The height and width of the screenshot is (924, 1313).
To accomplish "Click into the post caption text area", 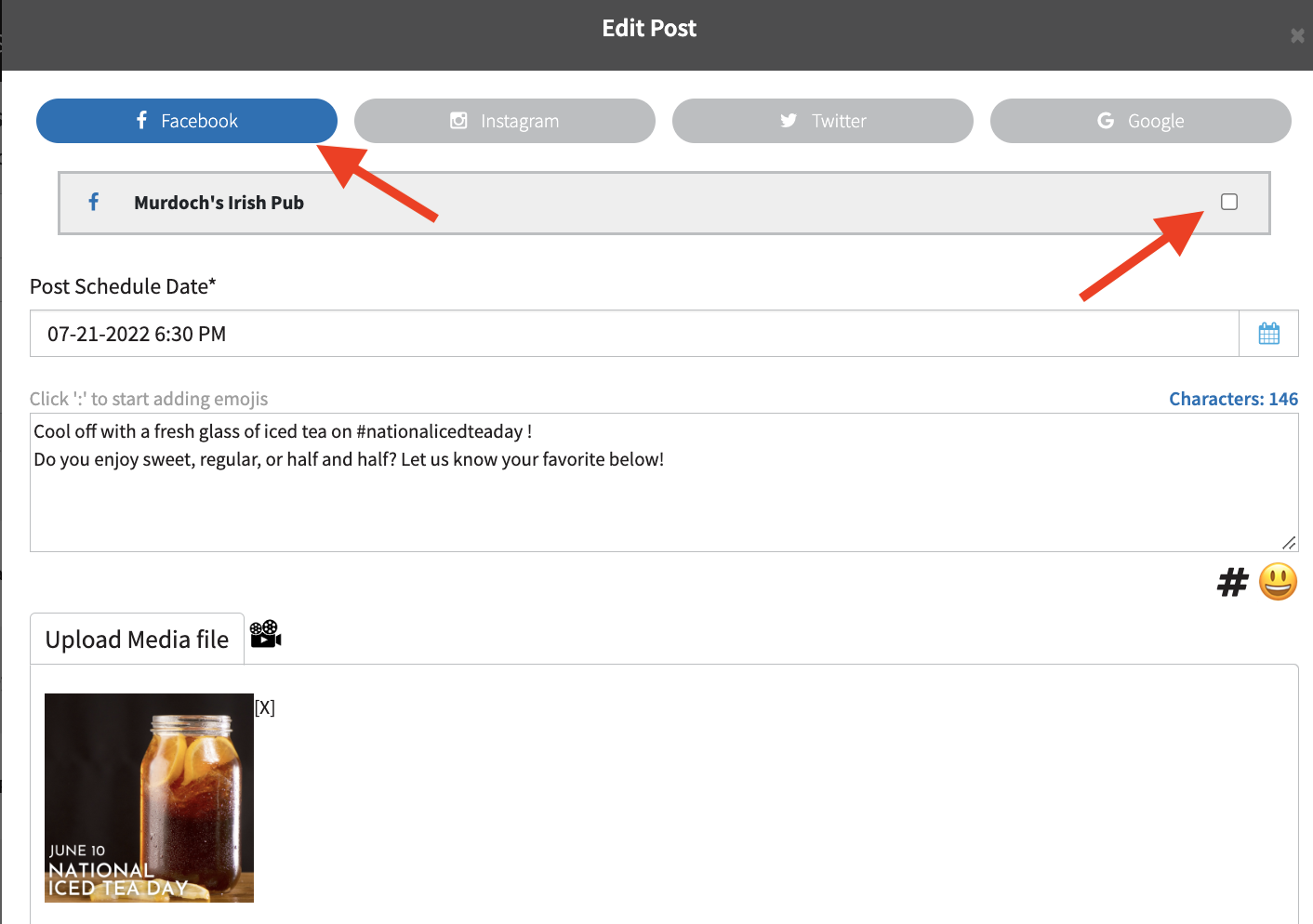I will [x=664, y=482].
